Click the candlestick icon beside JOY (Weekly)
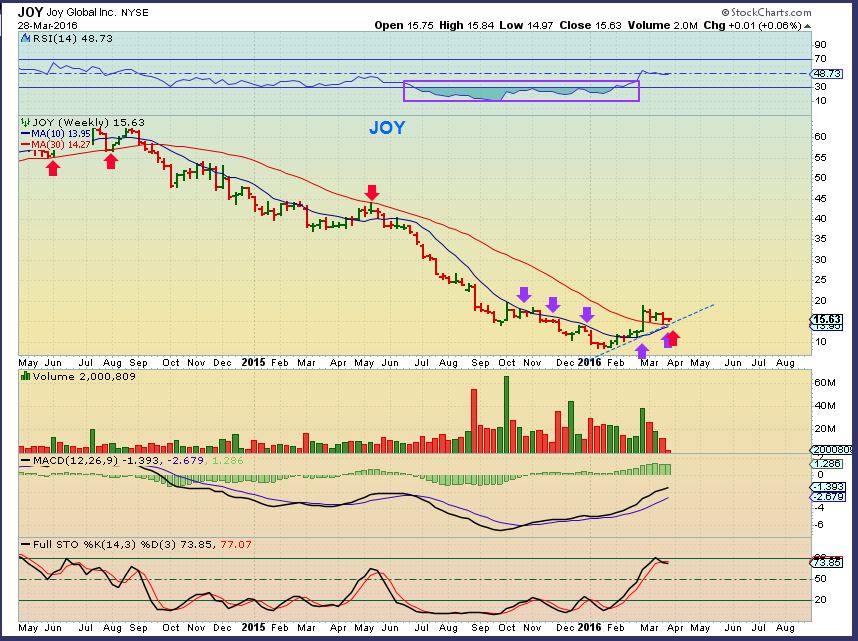Image resolution: width=858 pixels, height=641 pixels. point(26,123)
